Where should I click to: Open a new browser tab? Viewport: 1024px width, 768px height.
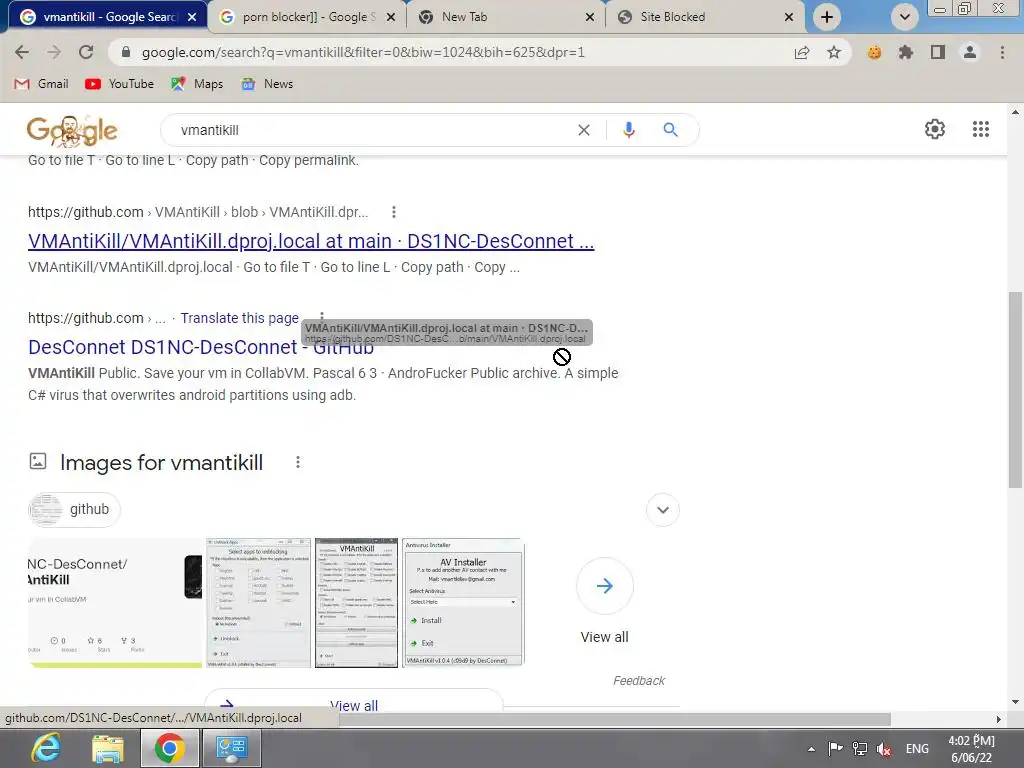(827, 17)
